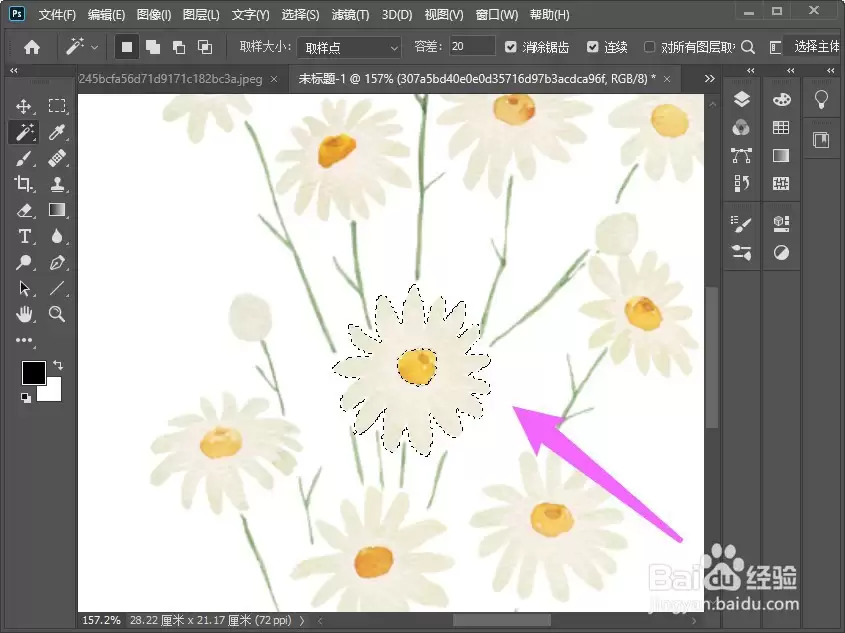The height and width of the screenshot is (633, 845).
Task: Click the search magnifier in options bar
Action: pos(747,47)
